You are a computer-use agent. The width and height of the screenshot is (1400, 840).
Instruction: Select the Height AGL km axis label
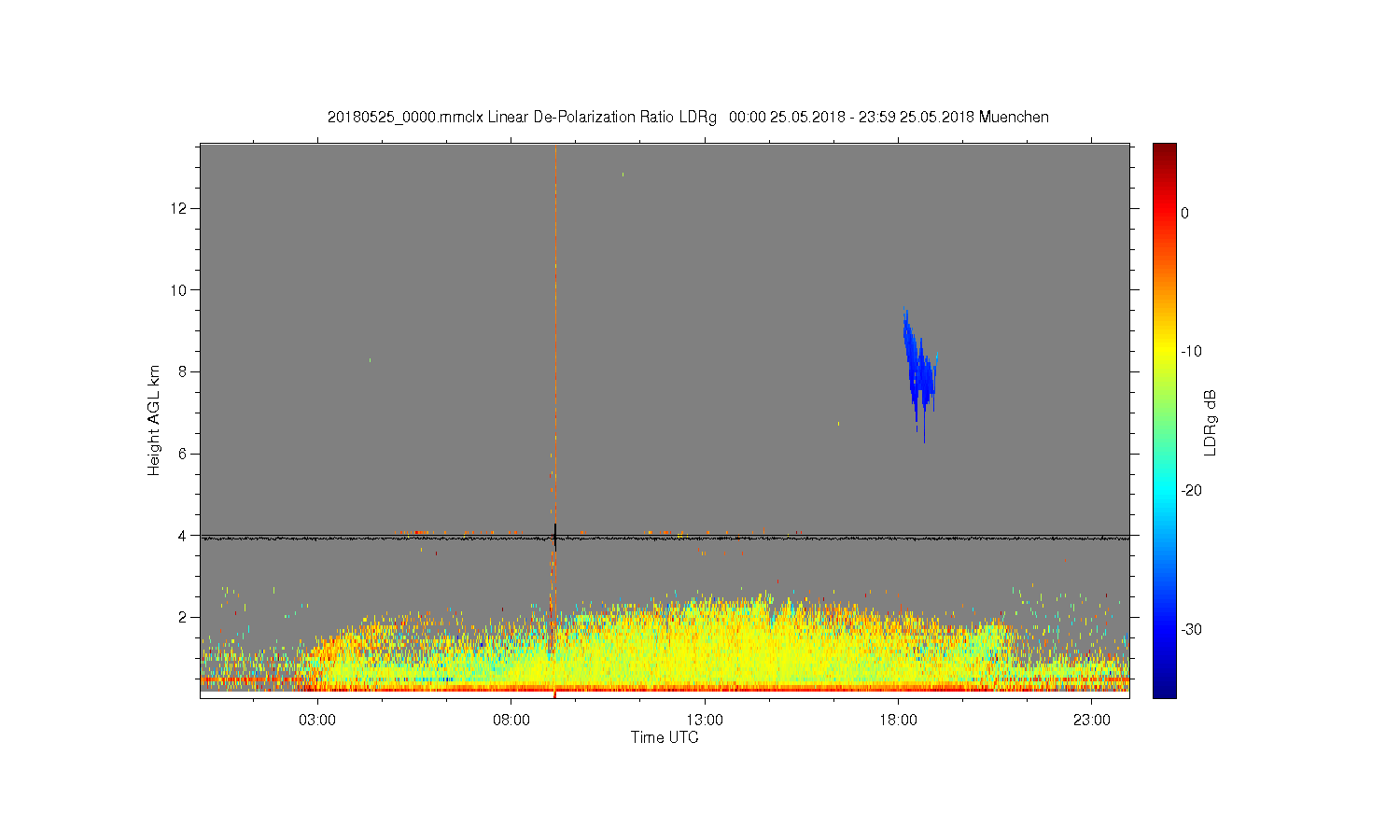click(x=154, y=420)
